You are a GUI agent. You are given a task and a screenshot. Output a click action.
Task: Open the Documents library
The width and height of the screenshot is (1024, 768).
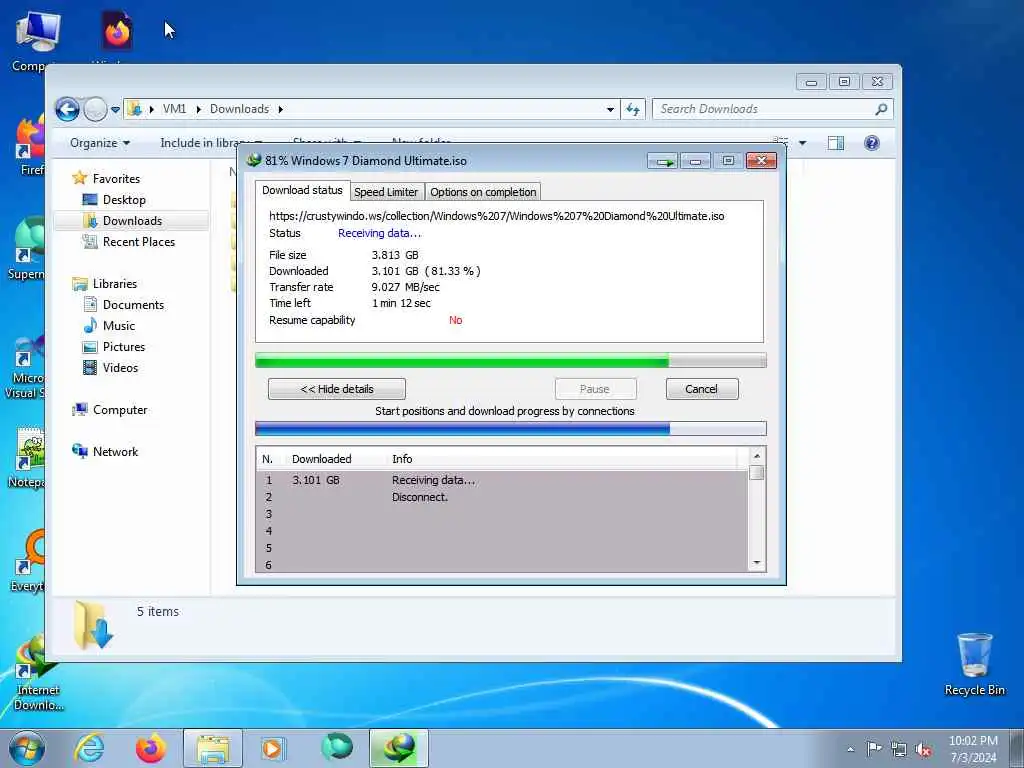pos(133,305)
